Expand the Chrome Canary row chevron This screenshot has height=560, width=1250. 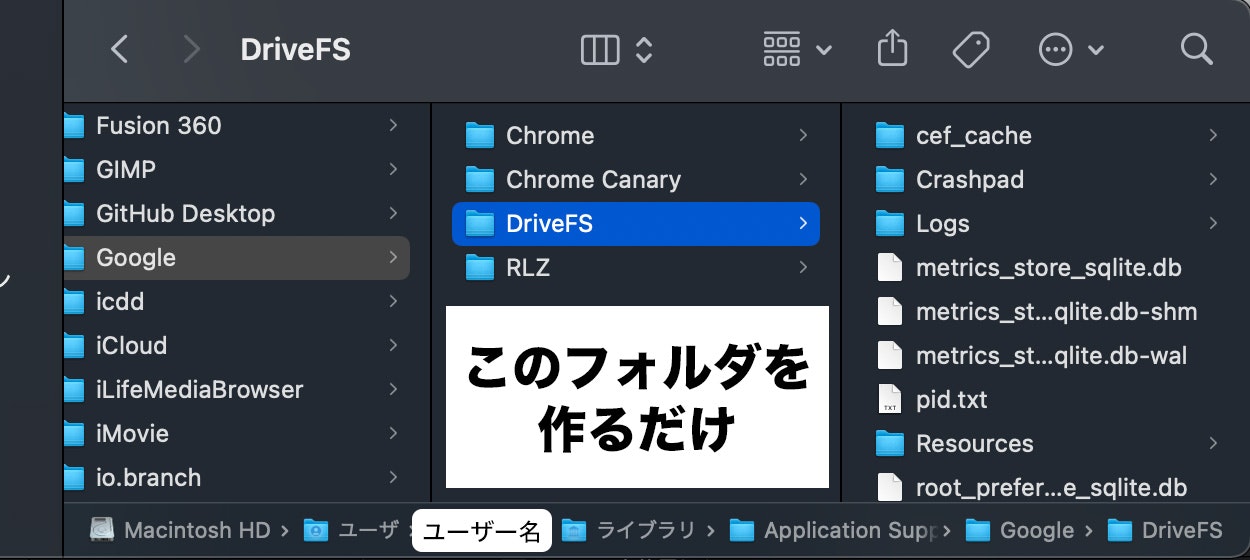click(x=803, y=179)
